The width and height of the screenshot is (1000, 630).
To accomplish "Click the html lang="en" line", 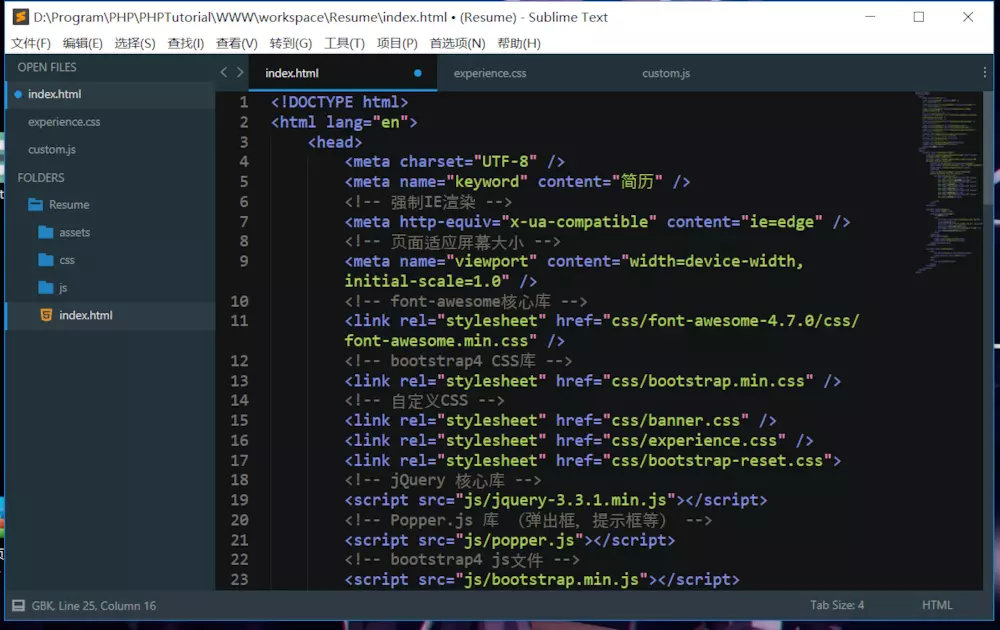I will coord(344,122).
